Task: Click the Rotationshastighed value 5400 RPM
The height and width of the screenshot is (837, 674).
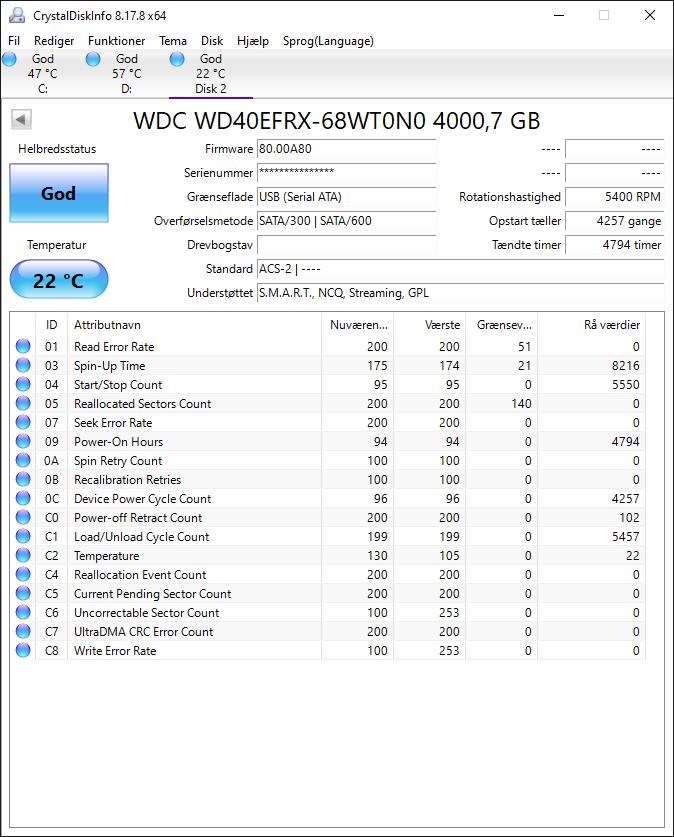Action: point(615,197)
